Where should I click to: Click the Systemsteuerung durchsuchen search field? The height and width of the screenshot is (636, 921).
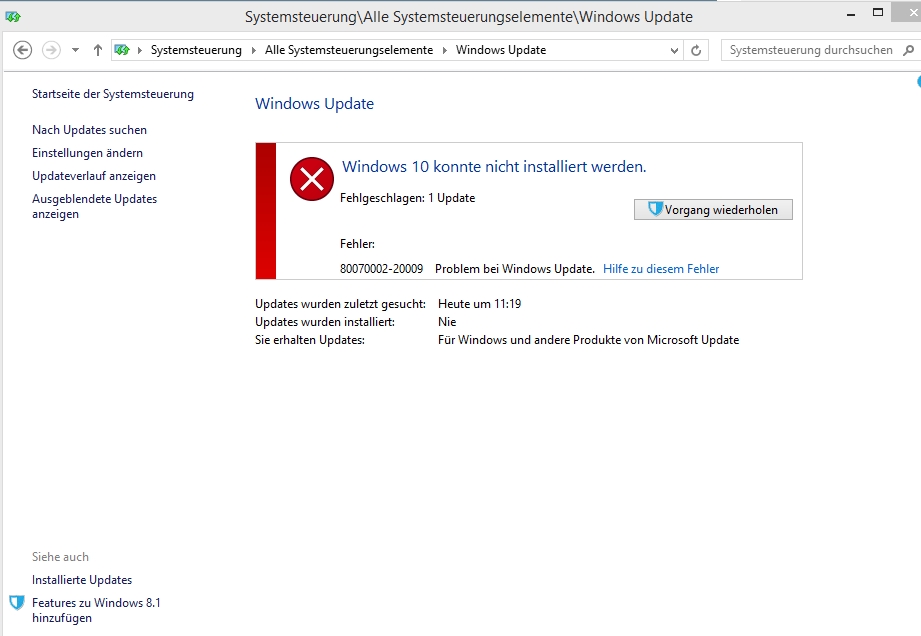point(811,50)
